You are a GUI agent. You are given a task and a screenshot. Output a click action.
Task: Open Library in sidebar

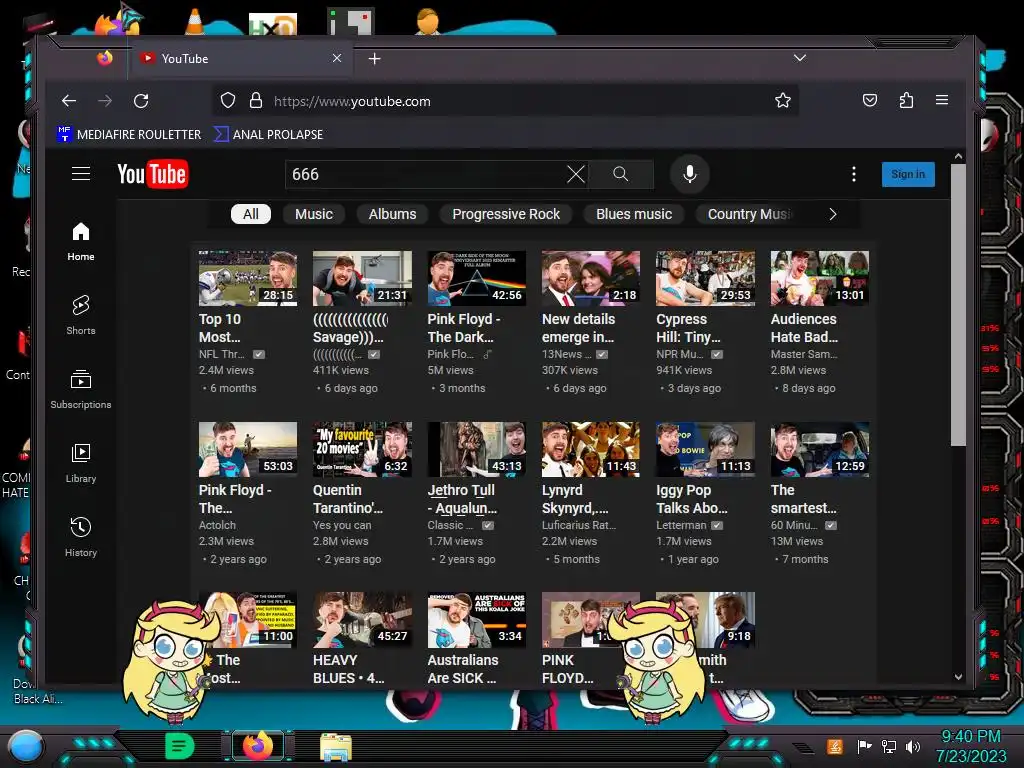[81, 463]
